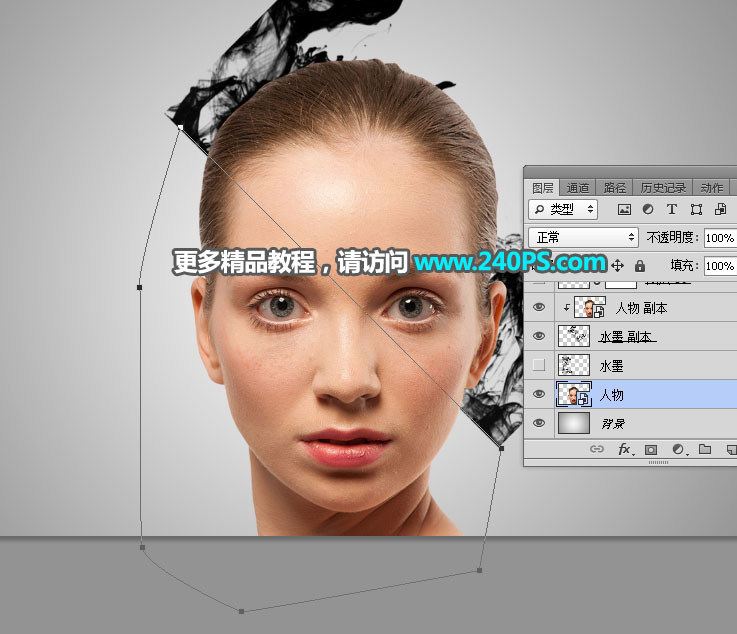Click the link layers chain icon
This screenshot has height=634, width=737.
597,450
